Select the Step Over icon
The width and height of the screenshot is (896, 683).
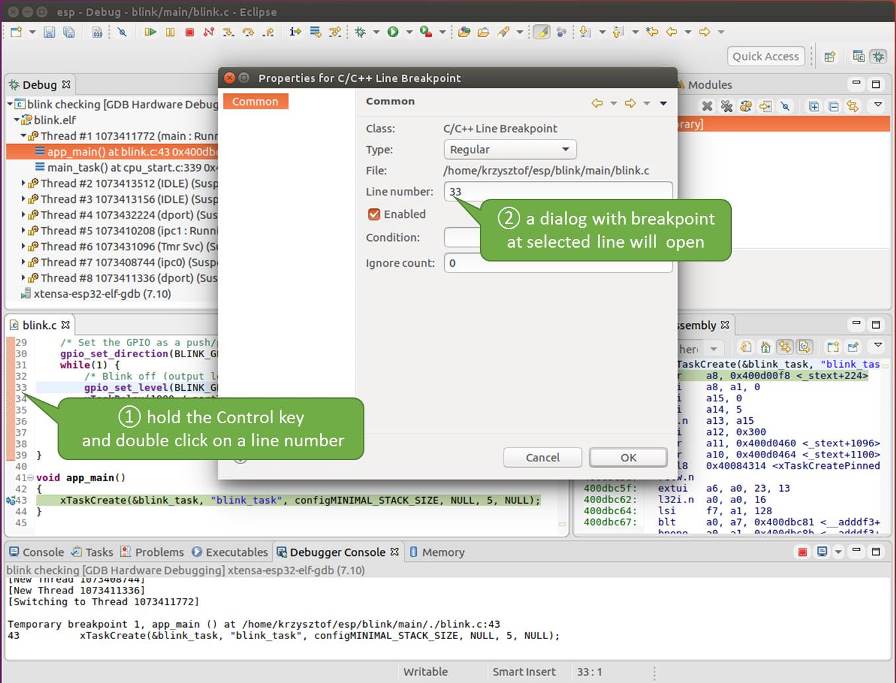click(247, 31)
